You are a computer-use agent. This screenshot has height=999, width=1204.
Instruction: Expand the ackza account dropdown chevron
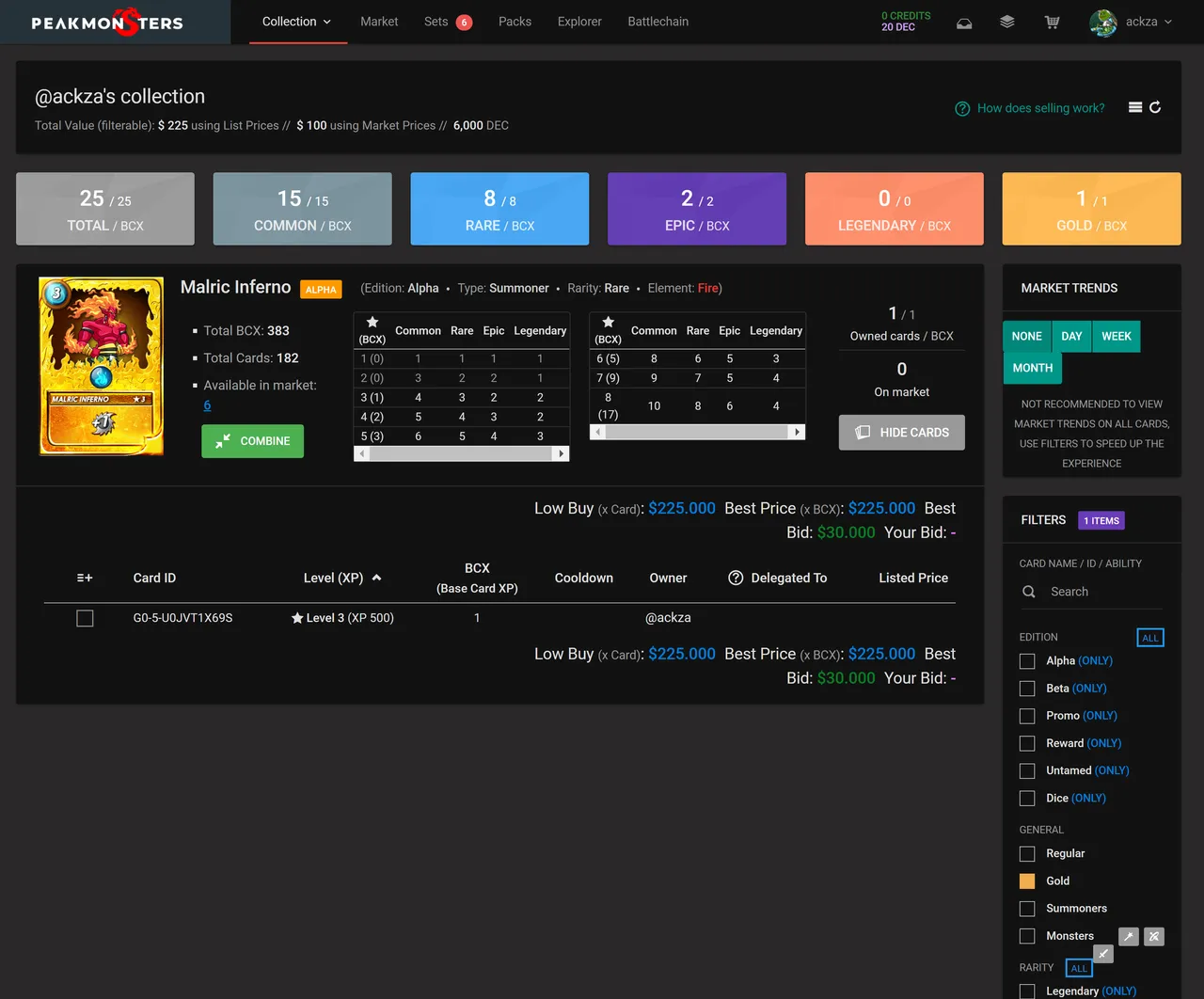[1168, 22]
